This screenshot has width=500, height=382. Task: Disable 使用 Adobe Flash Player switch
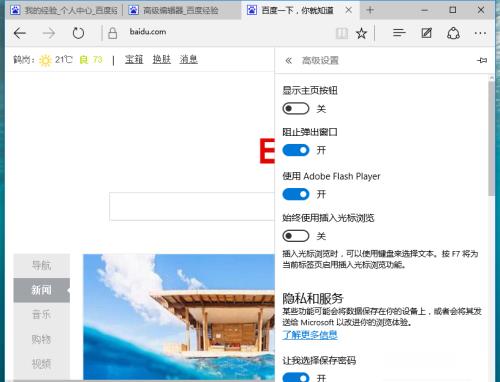pyautogui.click(x=296, y=194)
